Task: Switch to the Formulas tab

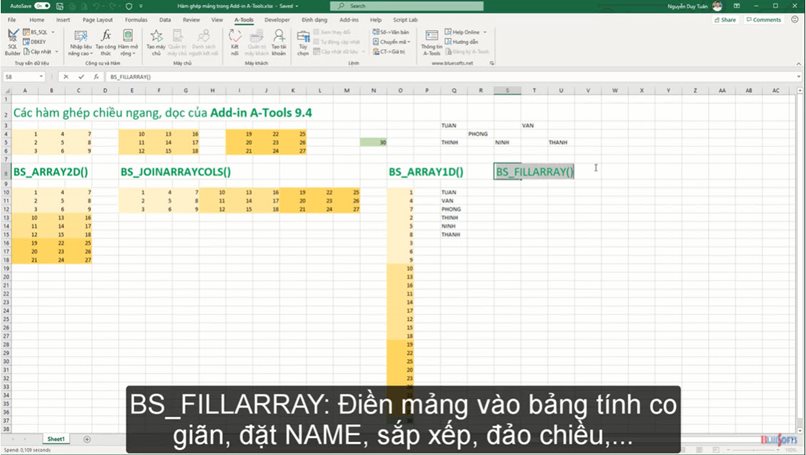Action: coord(136,20)
